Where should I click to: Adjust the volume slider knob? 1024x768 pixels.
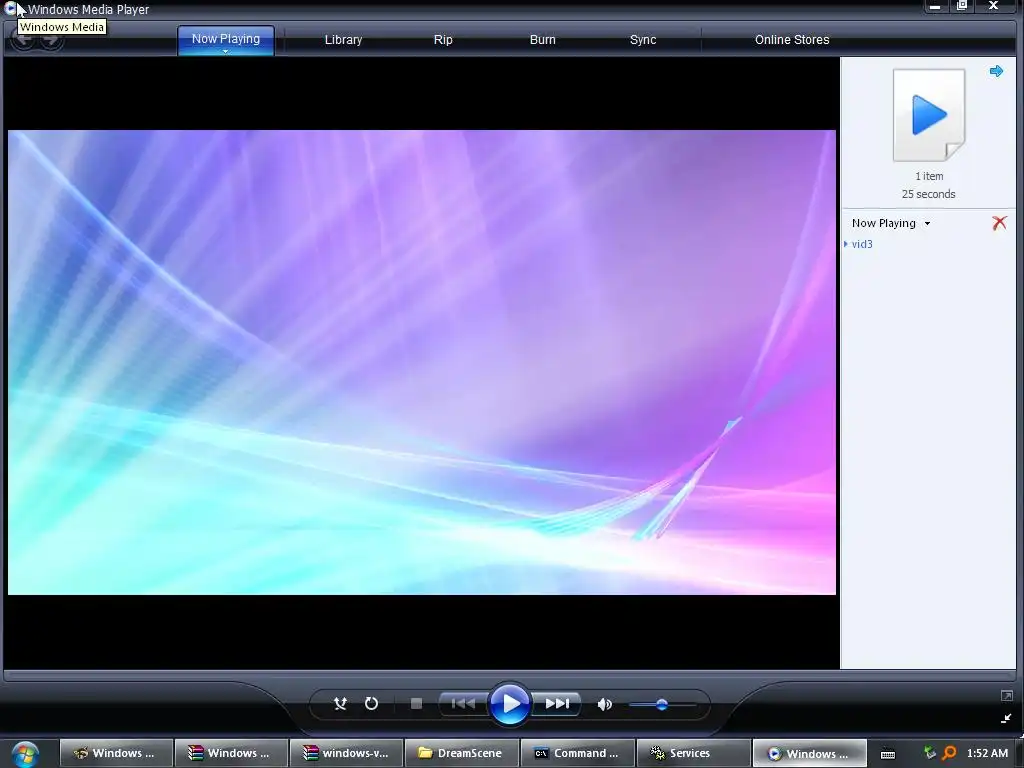point(662,705)
